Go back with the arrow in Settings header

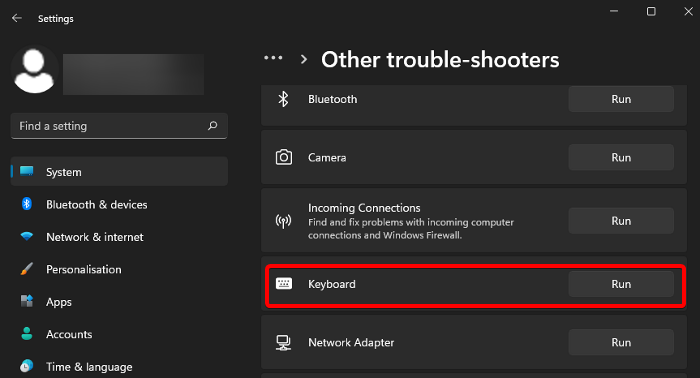click(17, 18)
